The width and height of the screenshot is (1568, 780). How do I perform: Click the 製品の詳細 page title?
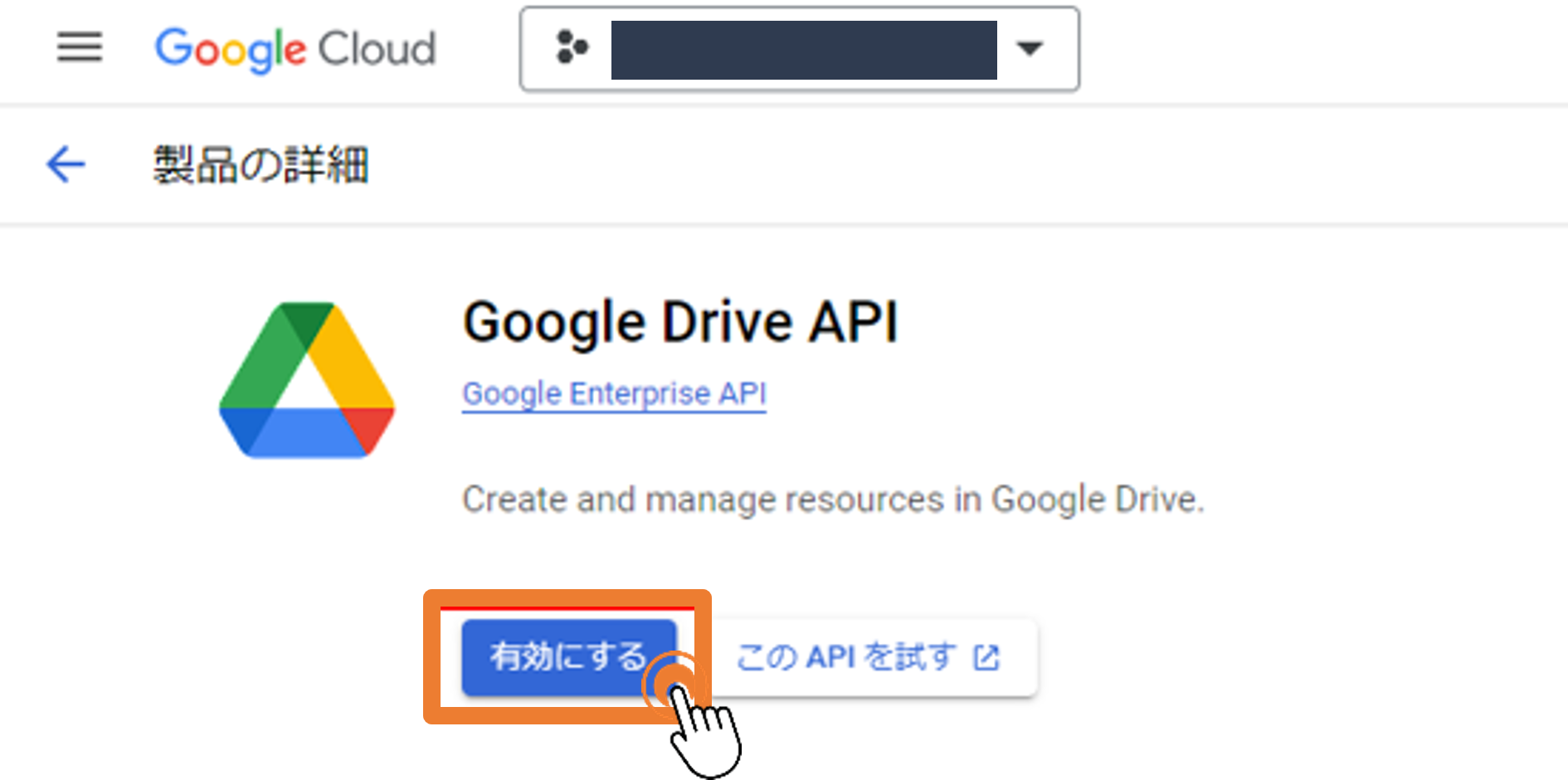point(261,164)
